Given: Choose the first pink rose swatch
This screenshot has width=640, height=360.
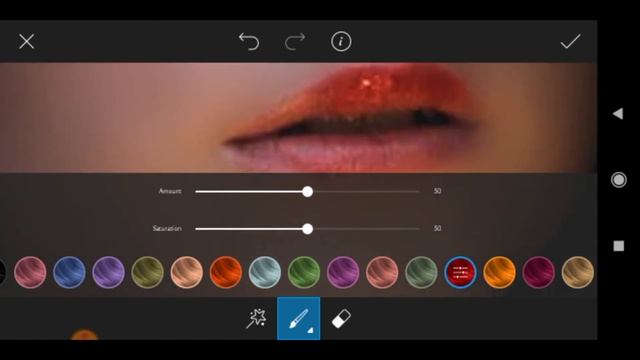Looking at the screenshot, I should point(30,272).
